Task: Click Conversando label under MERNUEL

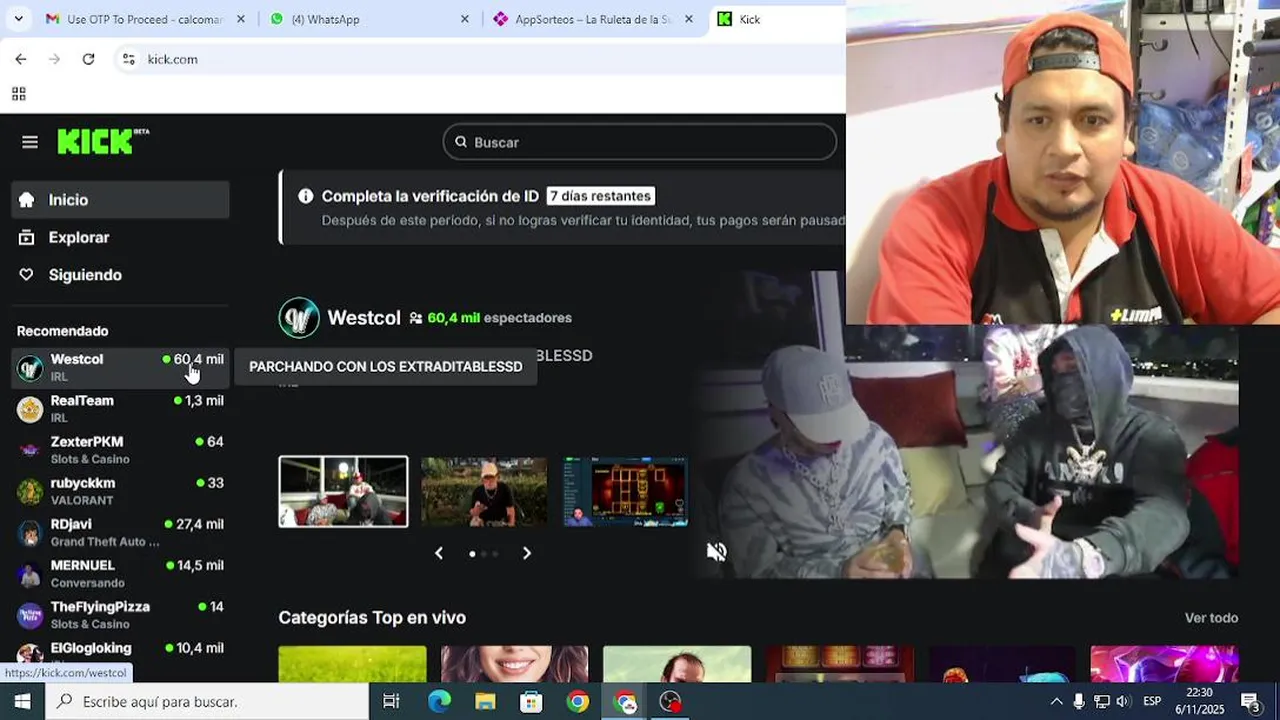Action: click(x=88, y=583)
